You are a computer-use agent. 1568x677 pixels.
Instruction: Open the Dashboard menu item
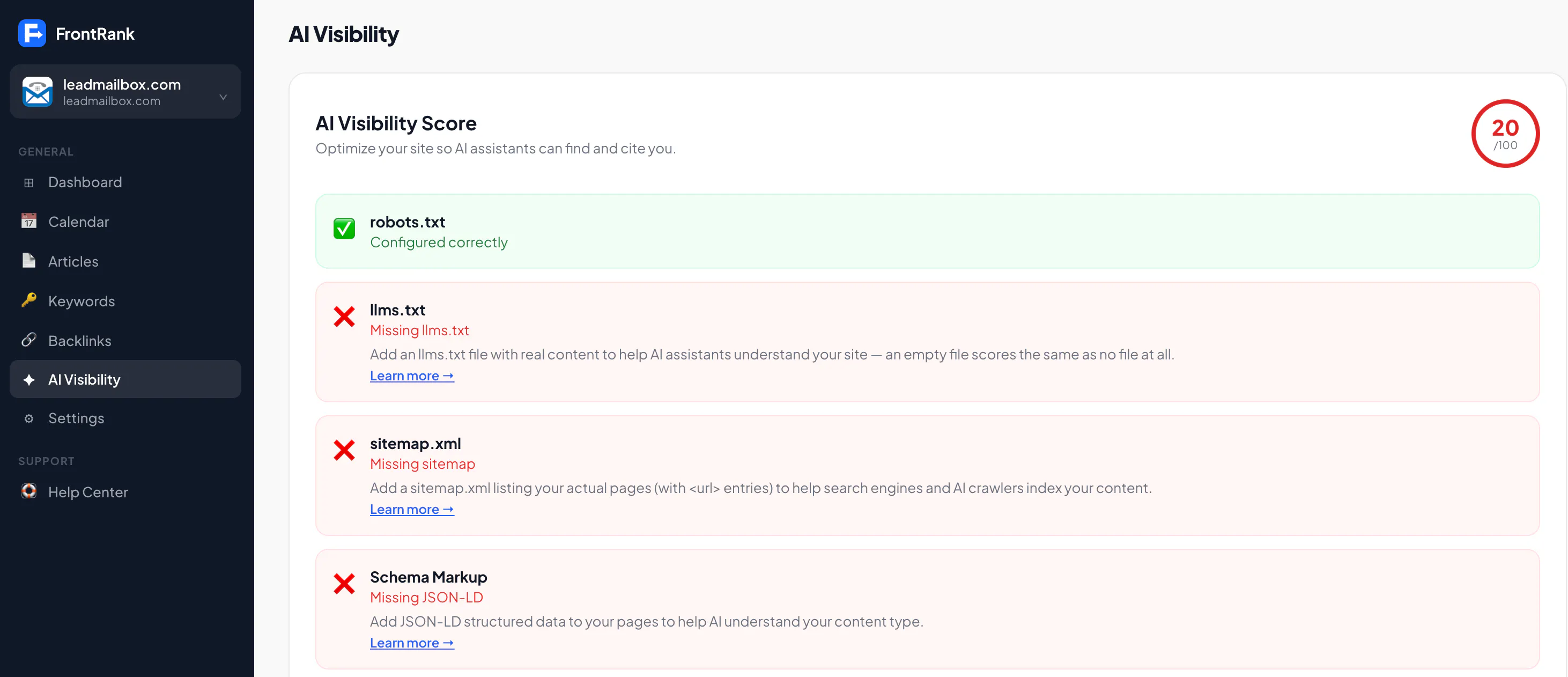pos(125,182)
